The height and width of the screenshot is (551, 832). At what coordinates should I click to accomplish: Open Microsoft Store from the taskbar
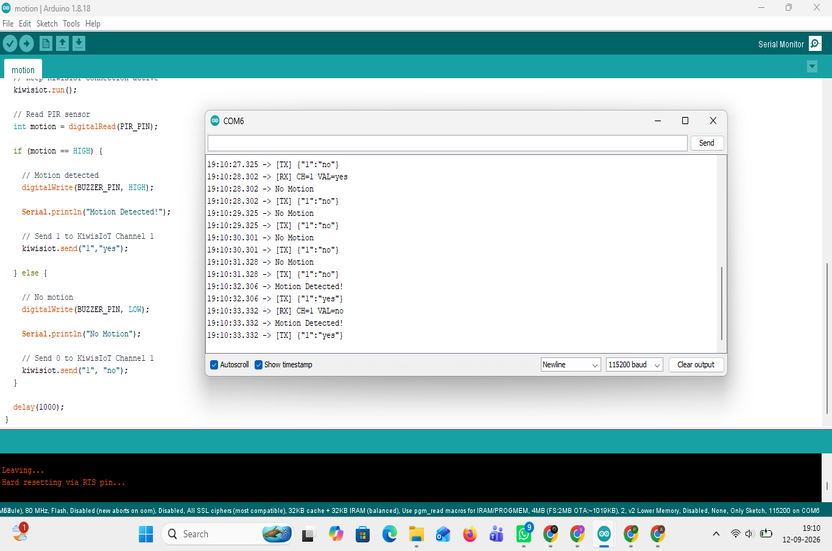click(362, 534)
